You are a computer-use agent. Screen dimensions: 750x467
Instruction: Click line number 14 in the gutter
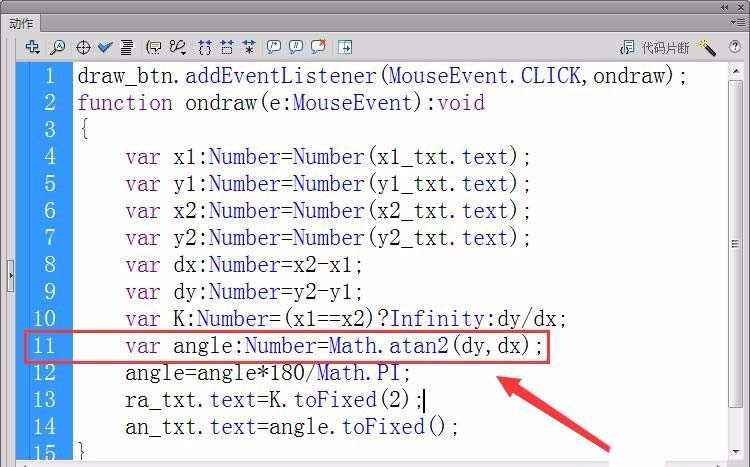coord(44,426)
